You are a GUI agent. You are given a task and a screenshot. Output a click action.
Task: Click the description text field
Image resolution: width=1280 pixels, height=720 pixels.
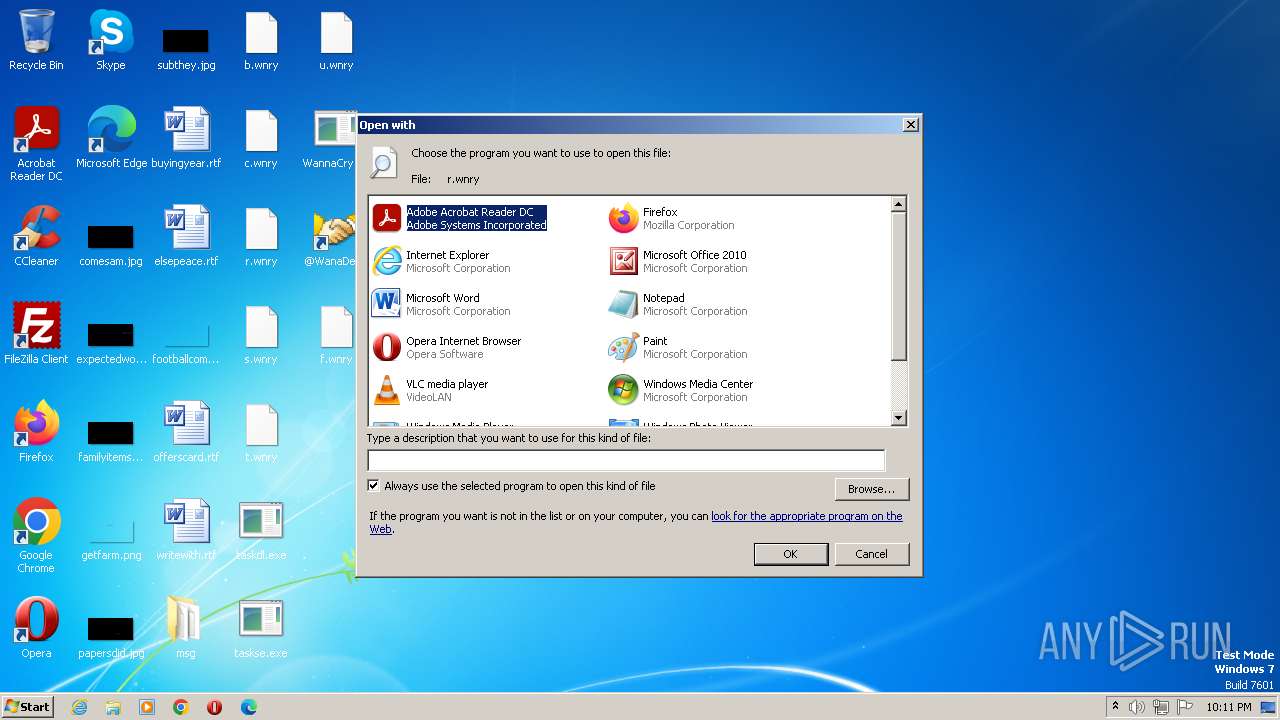pyautogui.click(x=626, y=460)
